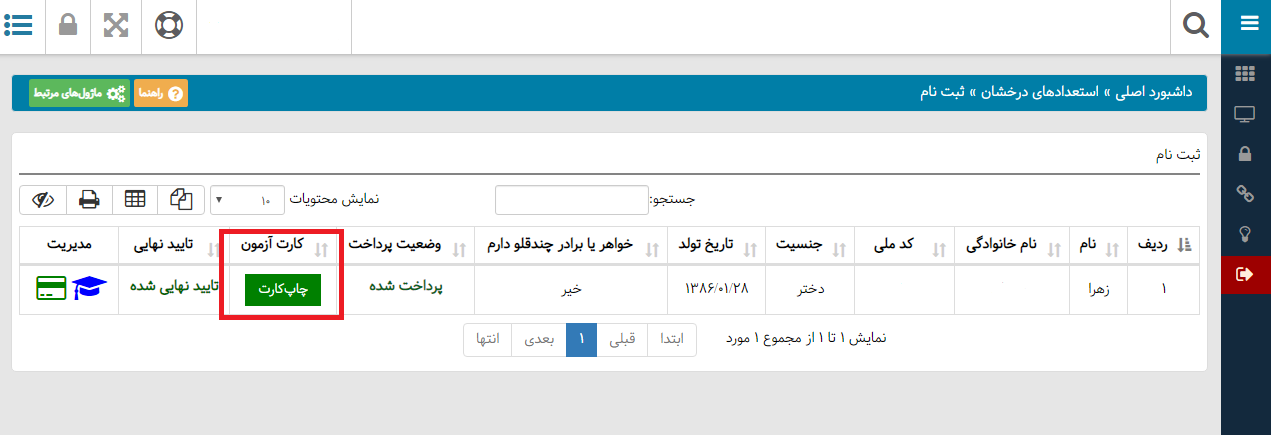1271x435 pixels.
Task: Copy table data with the copy icon
Action: coord(181,199)
